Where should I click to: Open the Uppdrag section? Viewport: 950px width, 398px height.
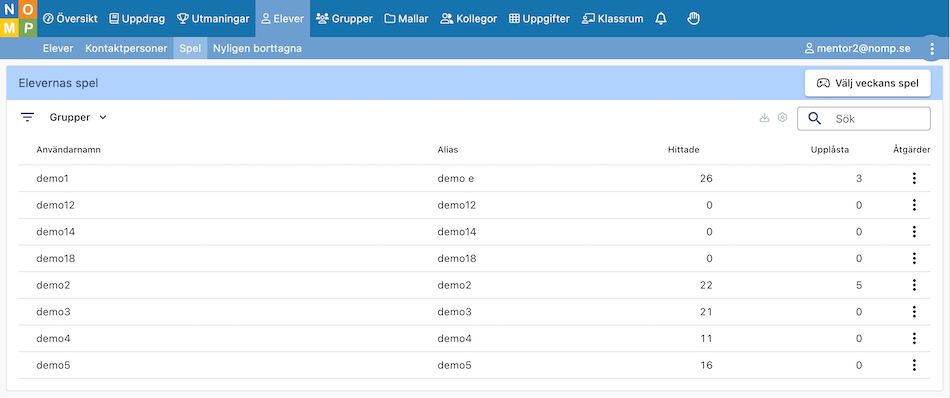(137, 19)
